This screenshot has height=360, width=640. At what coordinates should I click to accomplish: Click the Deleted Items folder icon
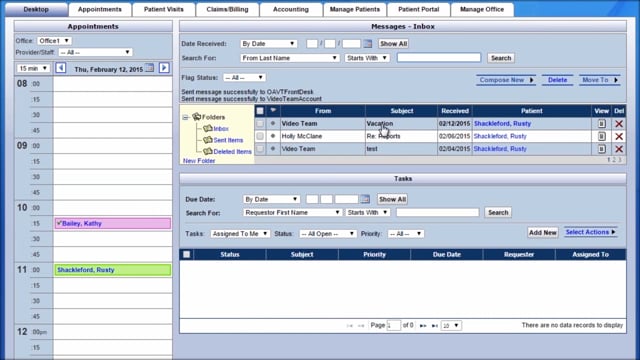[x=208, y=151]
